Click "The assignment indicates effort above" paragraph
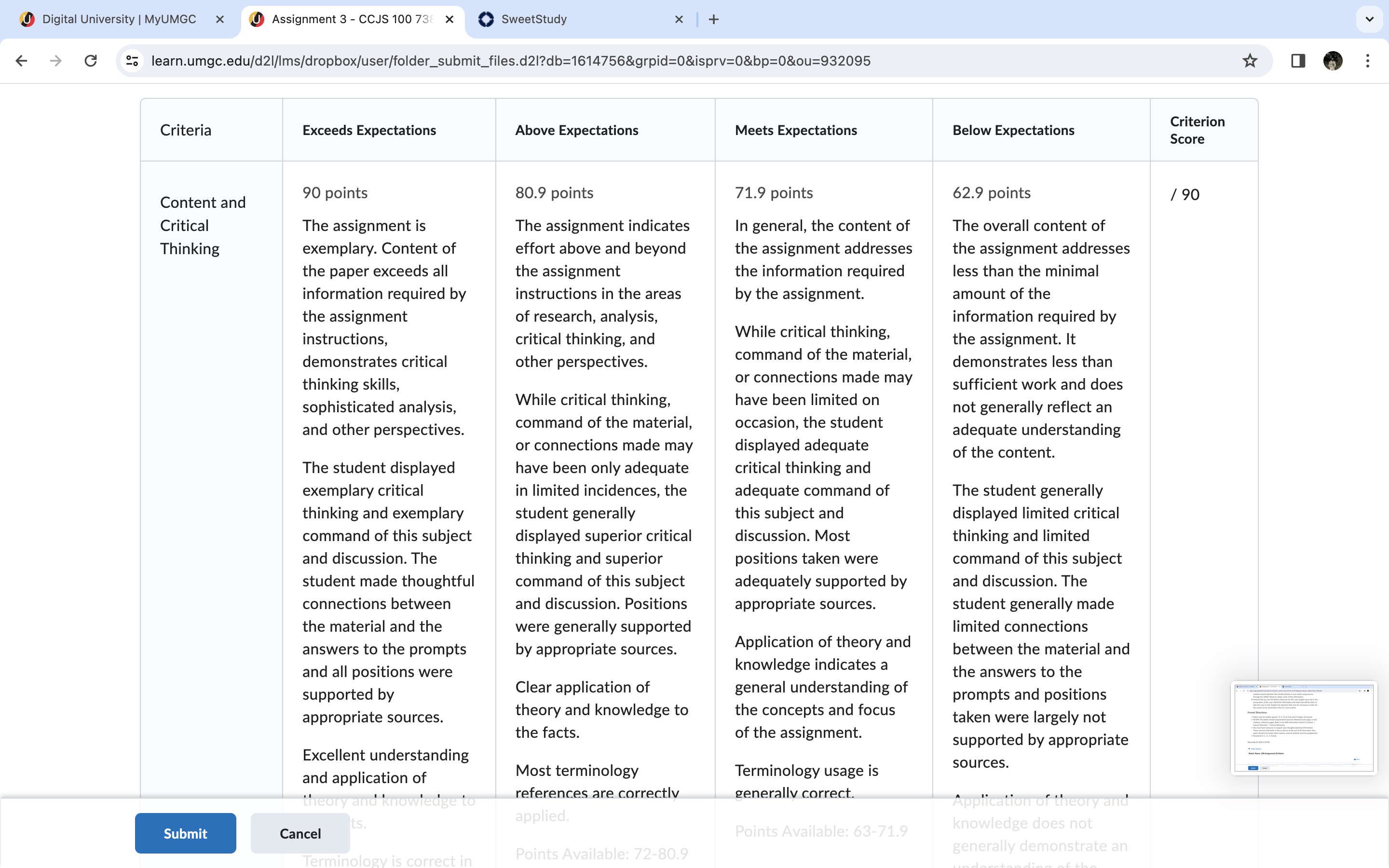This screenshot has height=868, width=1389. tap(602, 293)
